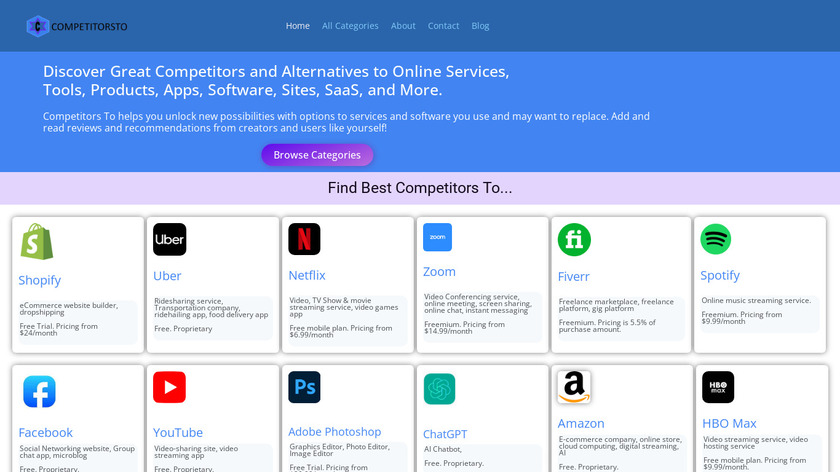Open the ChatGPT logo icon
Screen dimensions: 840x472
439,388
